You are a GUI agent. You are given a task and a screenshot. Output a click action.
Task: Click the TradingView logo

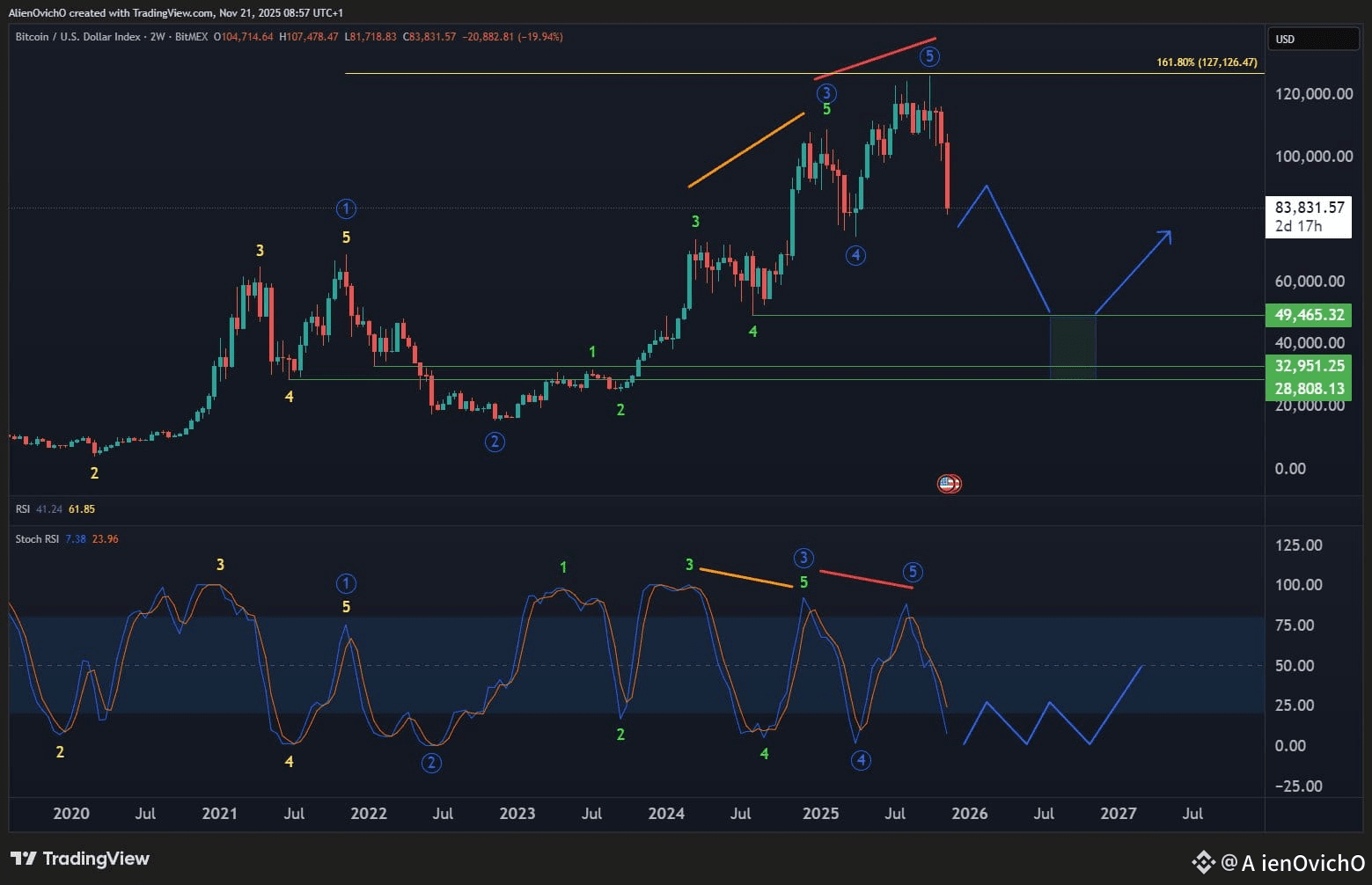80,859
